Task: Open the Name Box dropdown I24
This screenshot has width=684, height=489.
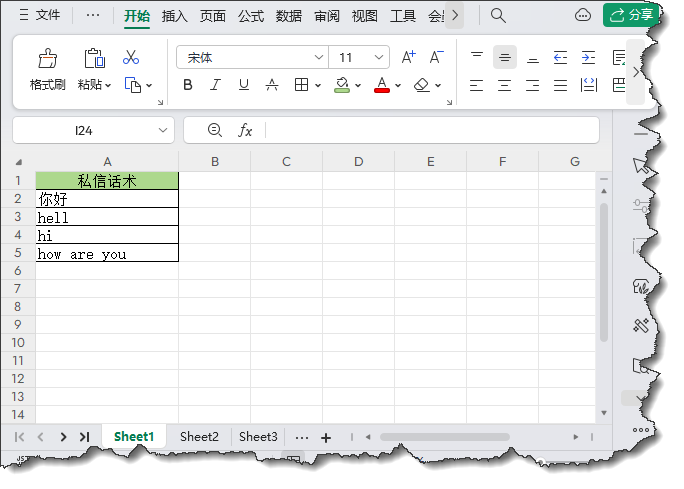Action: [x=163, y=130]
